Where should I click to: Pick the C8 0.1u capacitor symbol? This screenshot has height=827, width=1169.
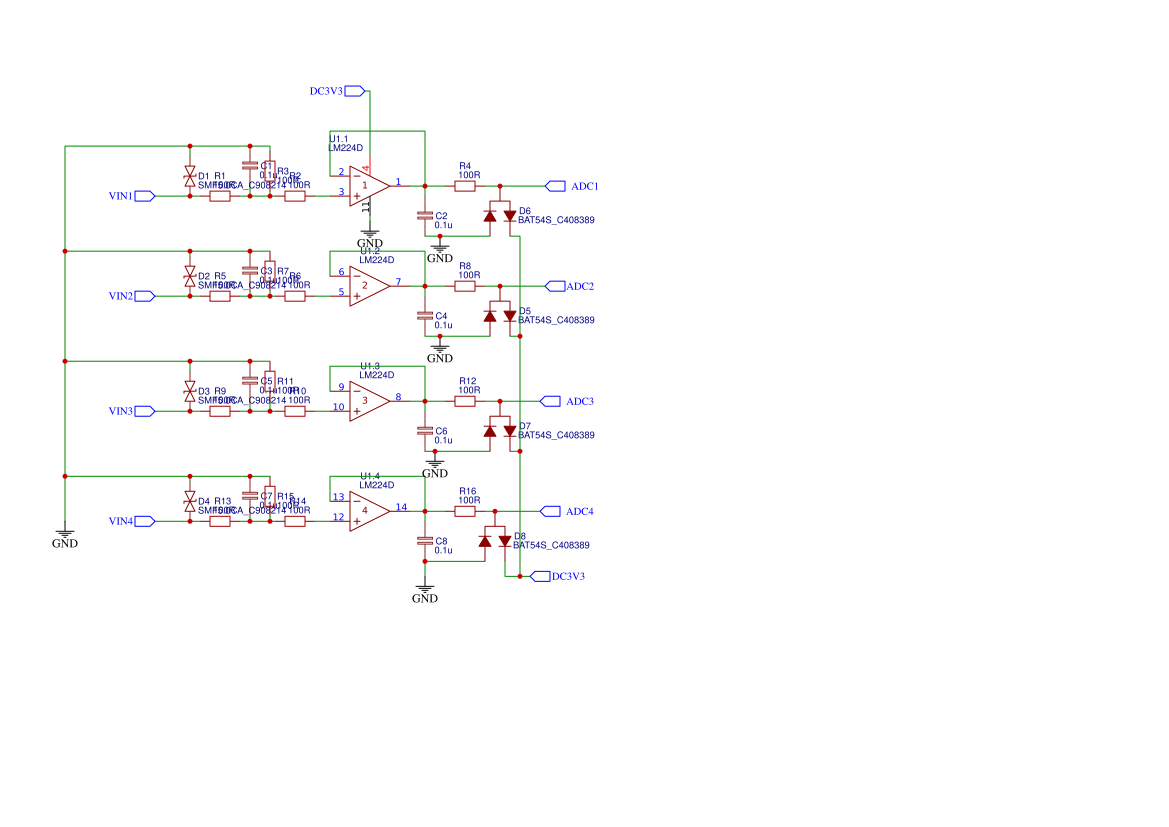tap(425, 541)
